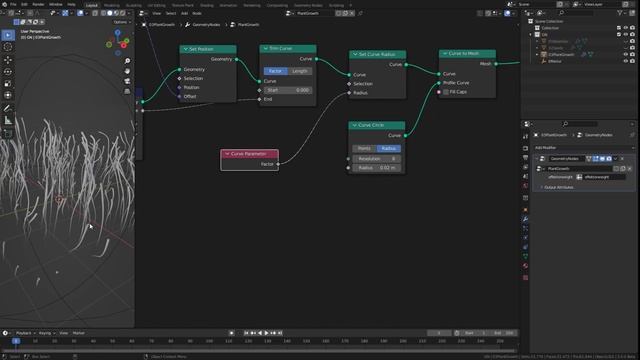Open the node editor Add menu
The image size is (640, 360).
[x=184, y=13]
